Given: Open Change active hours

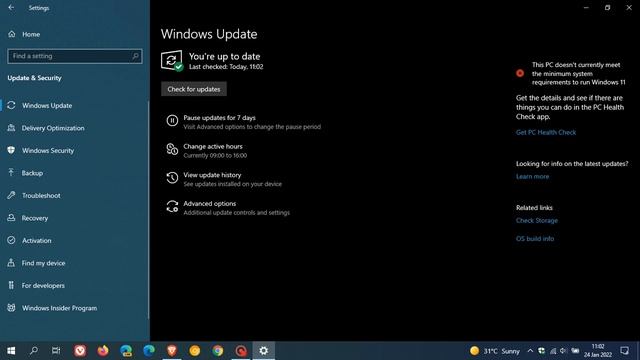Looking at the screenshot, I should 213,146.
